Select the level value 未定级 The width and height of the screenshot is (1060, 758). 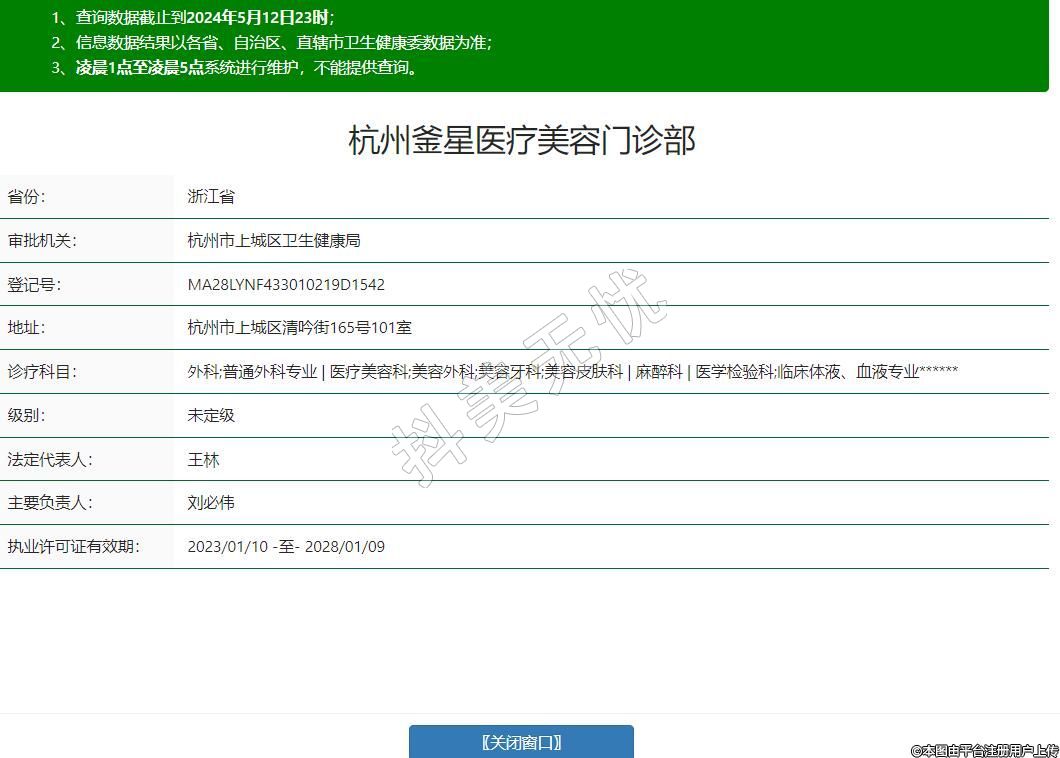tap(211, 415)
